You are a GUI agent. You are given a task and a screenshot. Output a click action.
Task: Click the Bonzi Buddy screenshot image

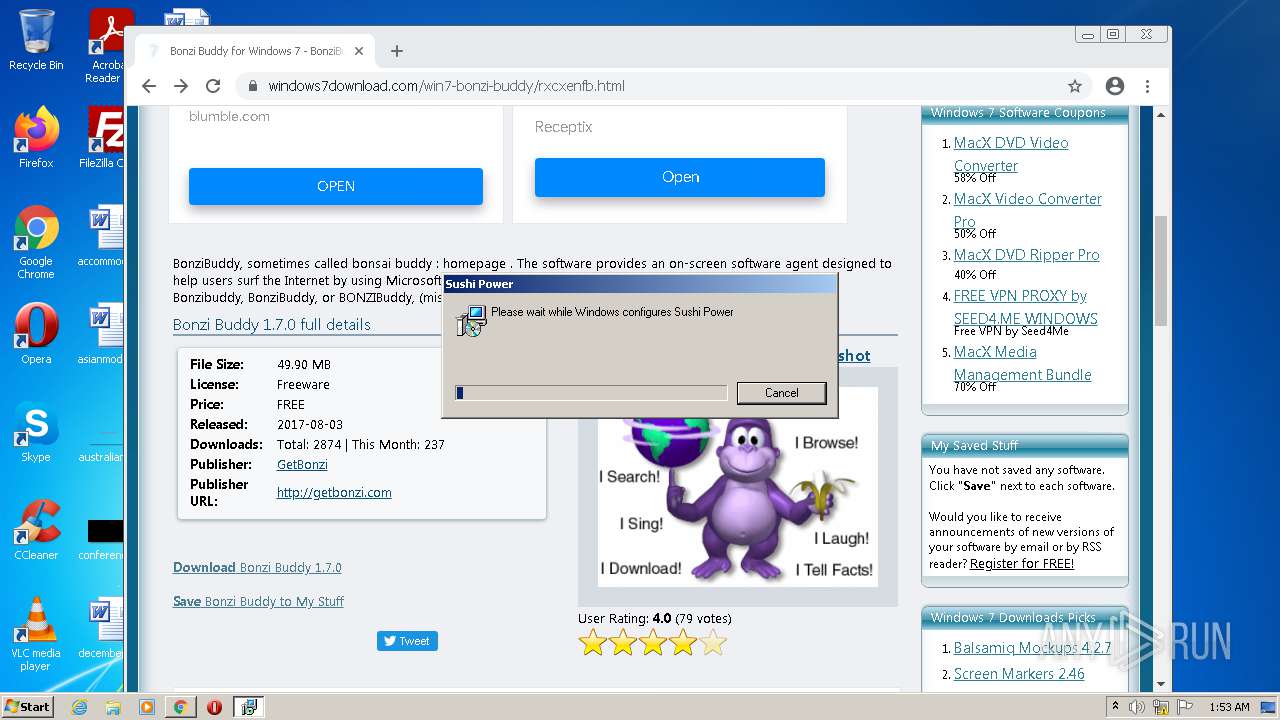click(738, 486)
